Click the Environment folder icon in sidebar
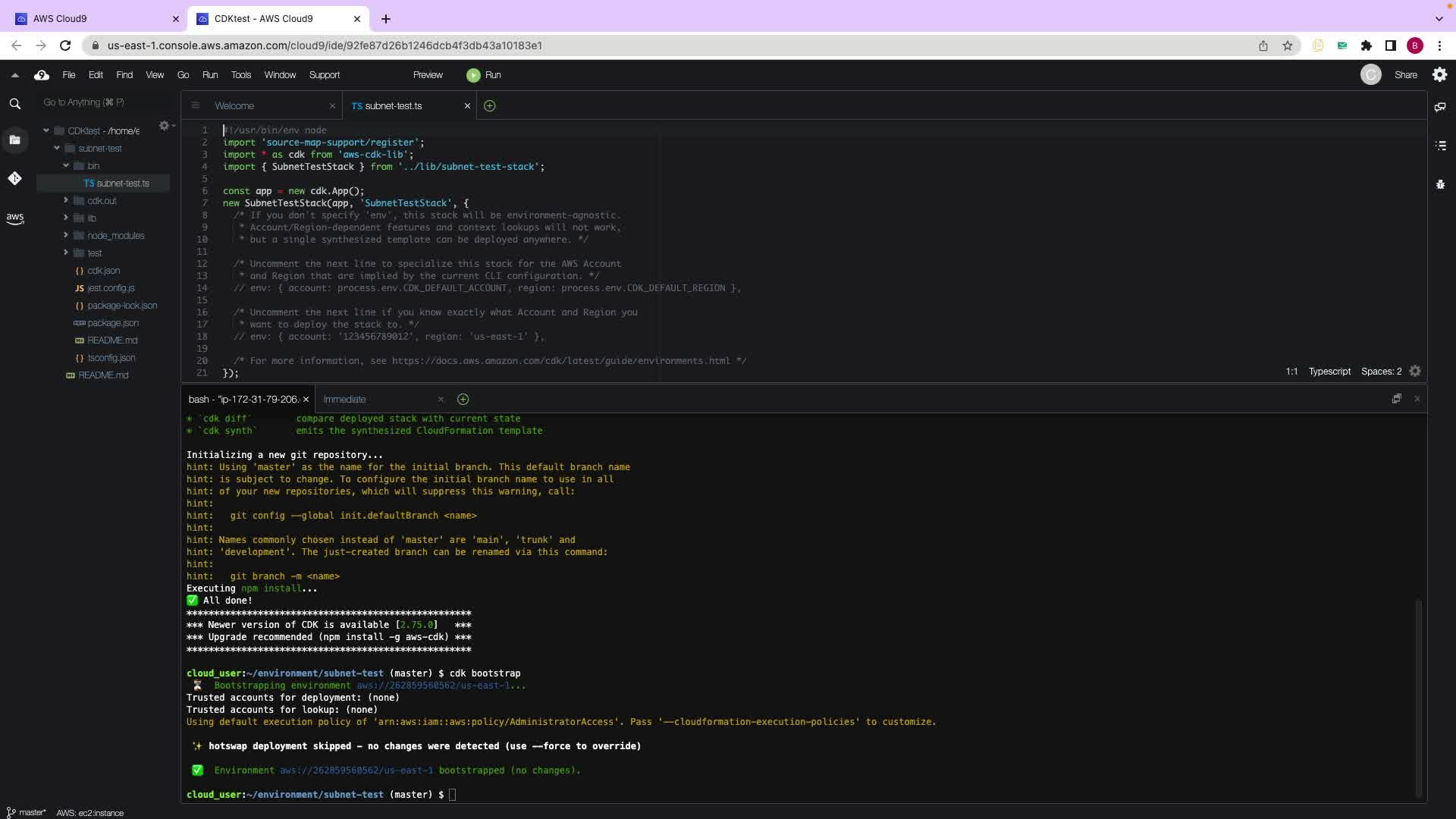 pyautogui.click(x=14, y=140)
